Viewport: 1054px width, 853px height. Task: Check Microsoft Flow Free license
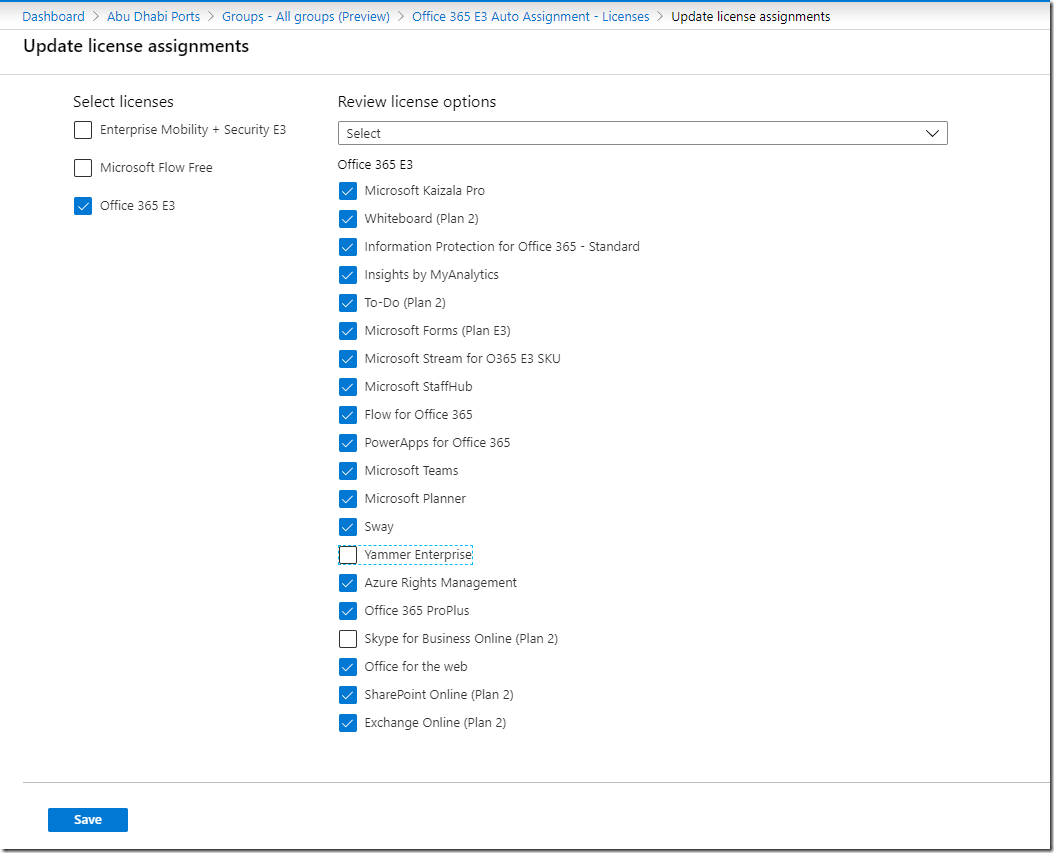tap(83, 167)
